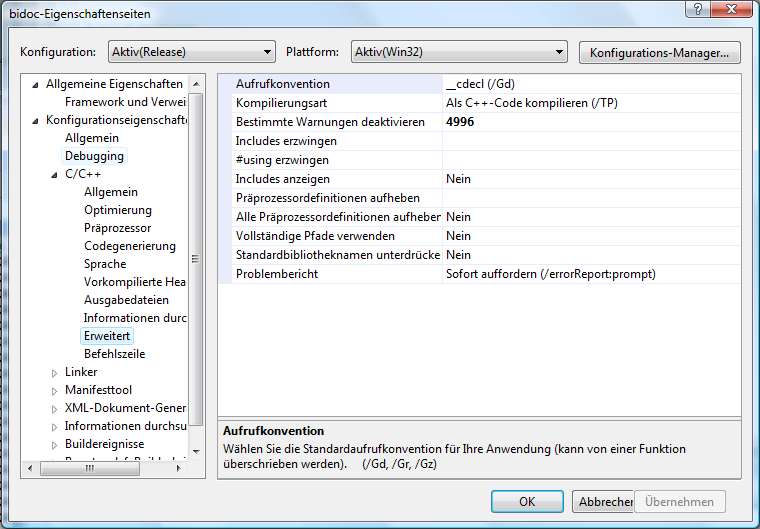
Task: Select Präprozessor in the tree
Action: click(117, 228)
